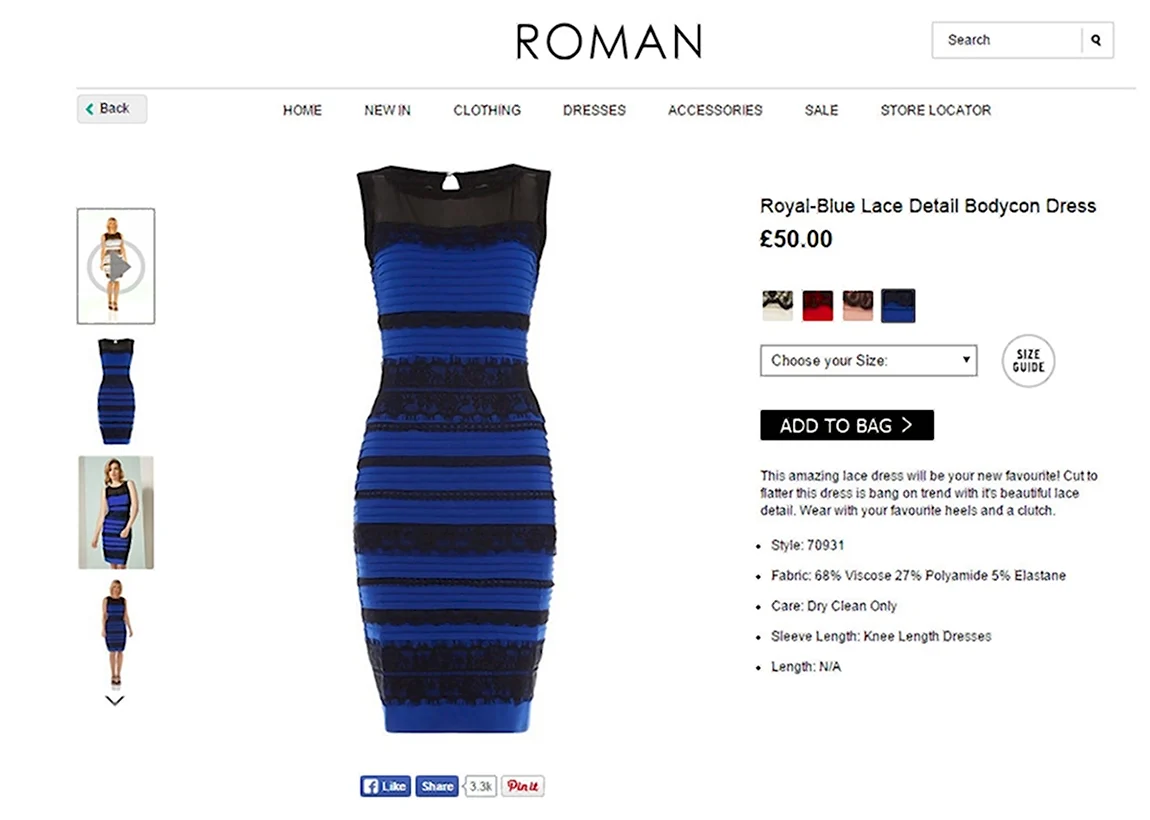Select the pink colour swatch
Viewport: 1150px width, 820px height.
[x=858, y=306]
